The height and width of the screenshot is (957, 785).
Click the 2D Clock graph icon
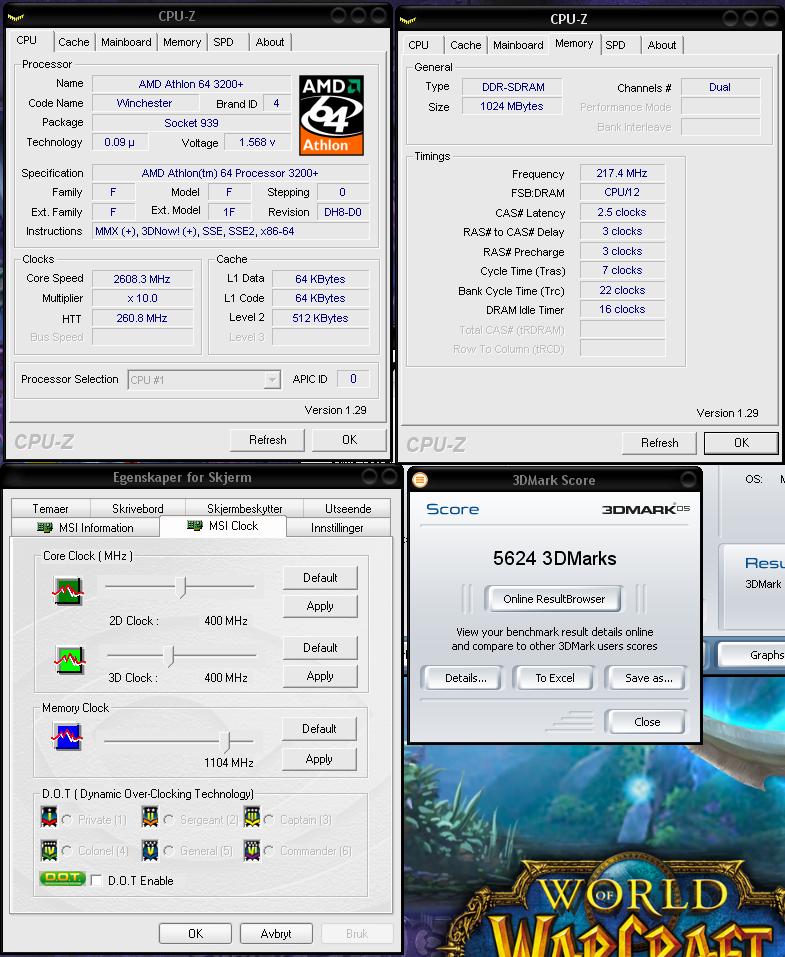pos(68,590)
